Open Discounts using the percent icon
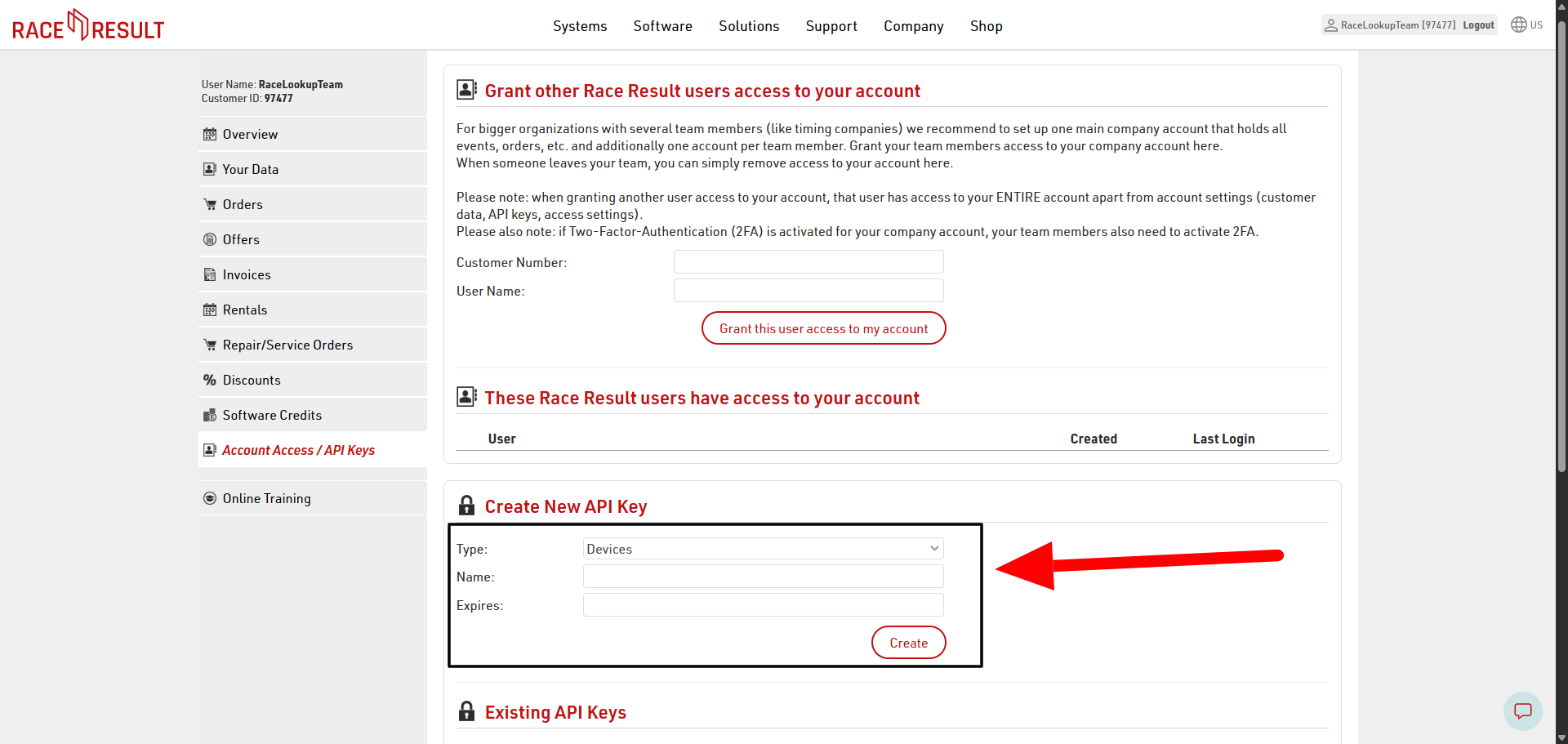Viewport: 1568px width, 744px height. [211, 379]
